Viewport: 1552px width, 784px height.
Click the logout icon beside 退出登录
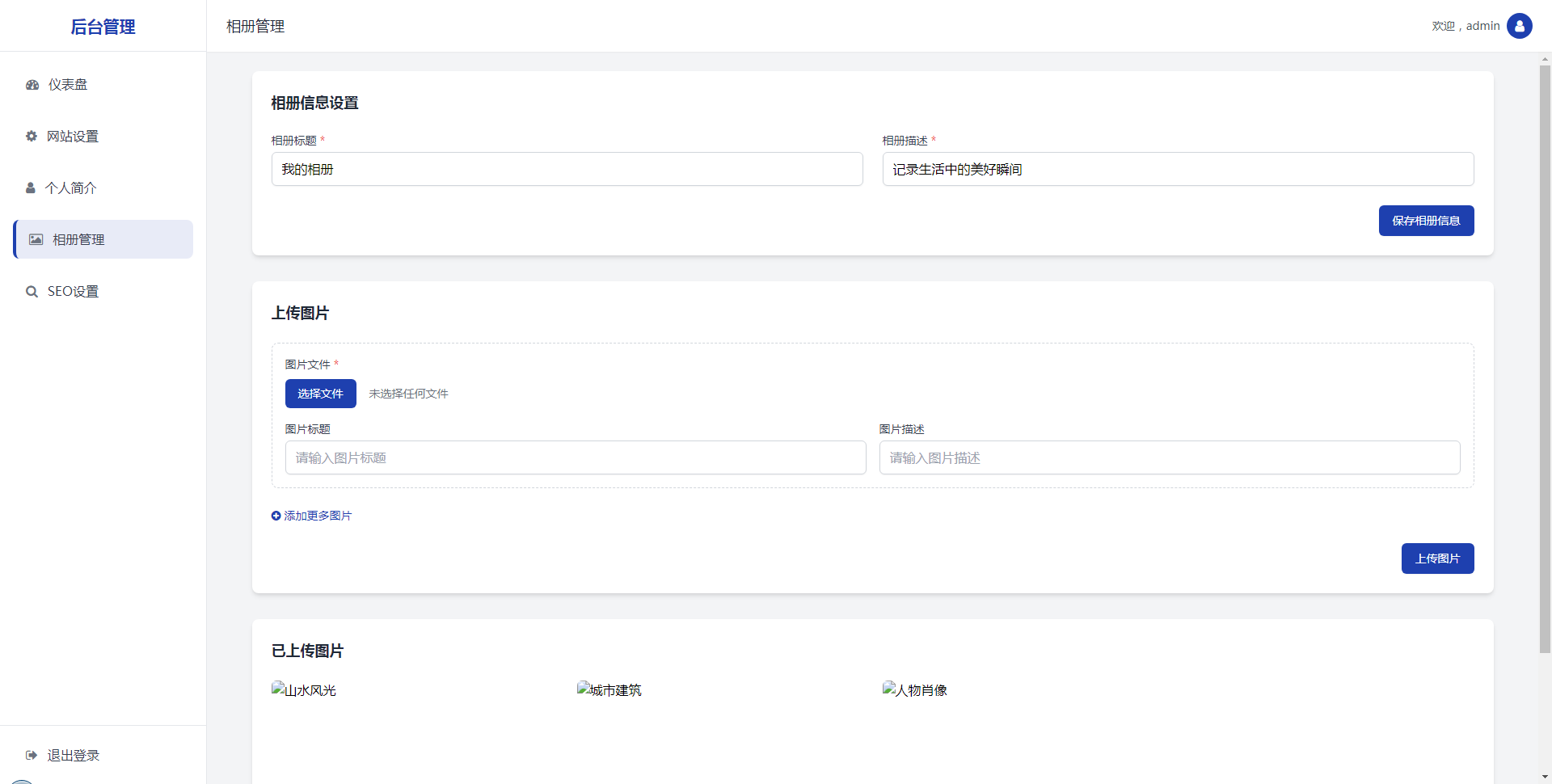32,756
